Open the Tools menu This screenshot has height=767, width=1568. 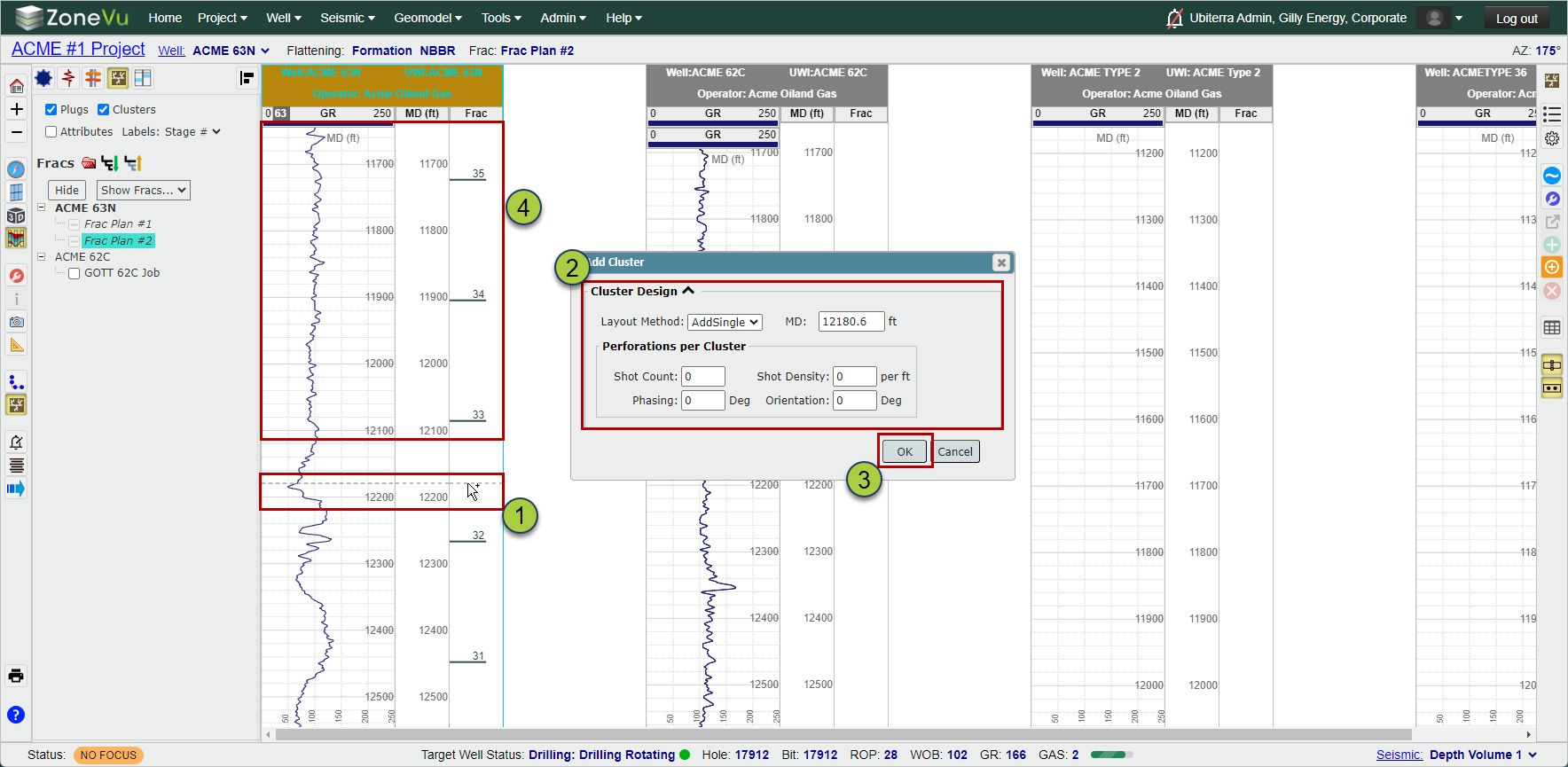coord(501,18)
